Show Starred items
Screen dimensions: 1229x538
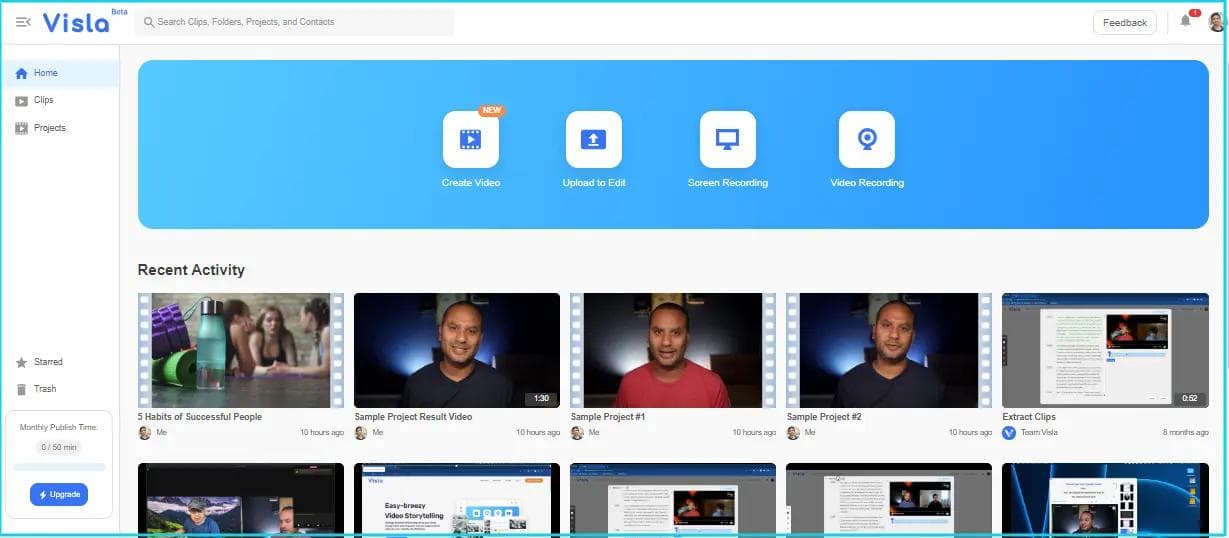click(x=47, y=362)
